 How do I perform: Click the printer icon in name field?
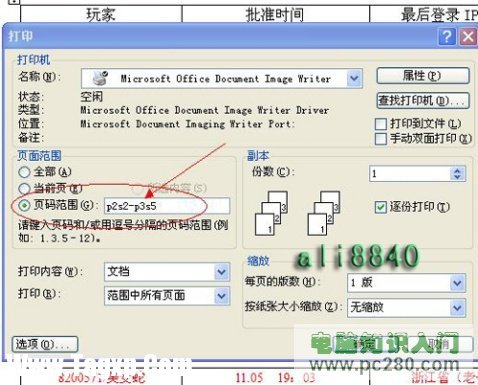[100, 78]
